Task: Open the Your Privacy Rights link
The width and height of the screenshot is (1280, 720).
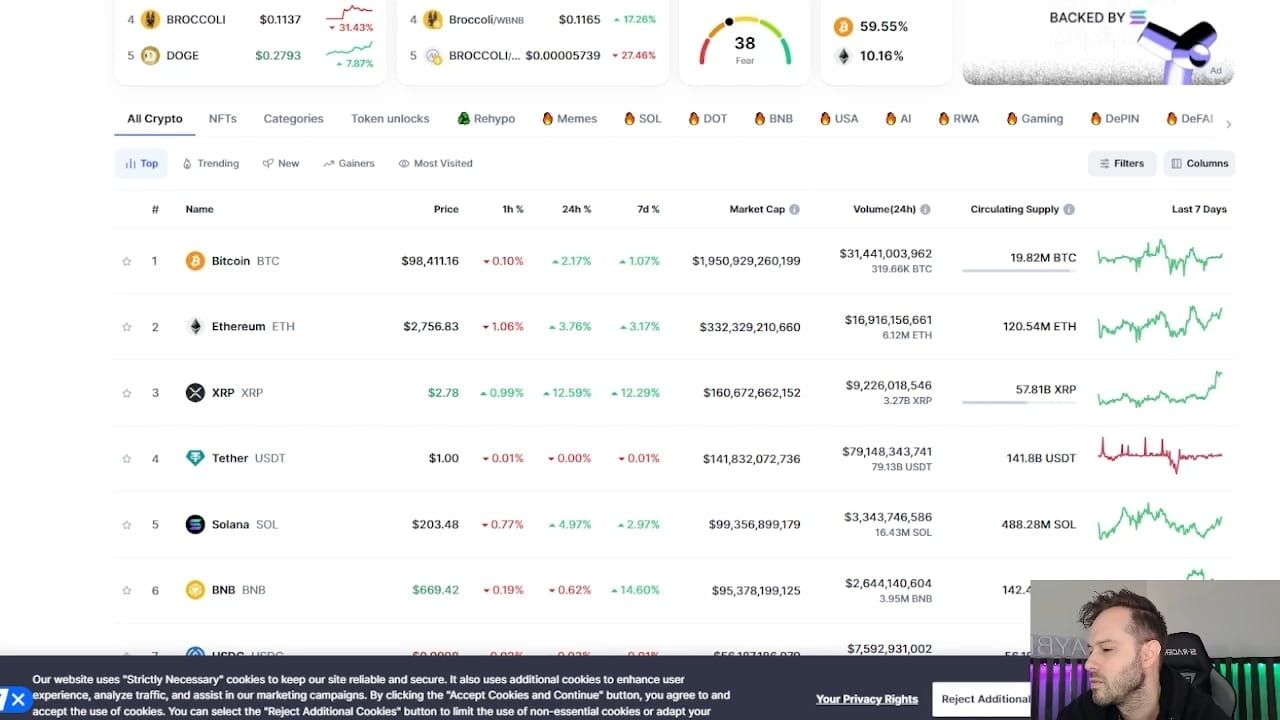Action: (x=867, y=699)
